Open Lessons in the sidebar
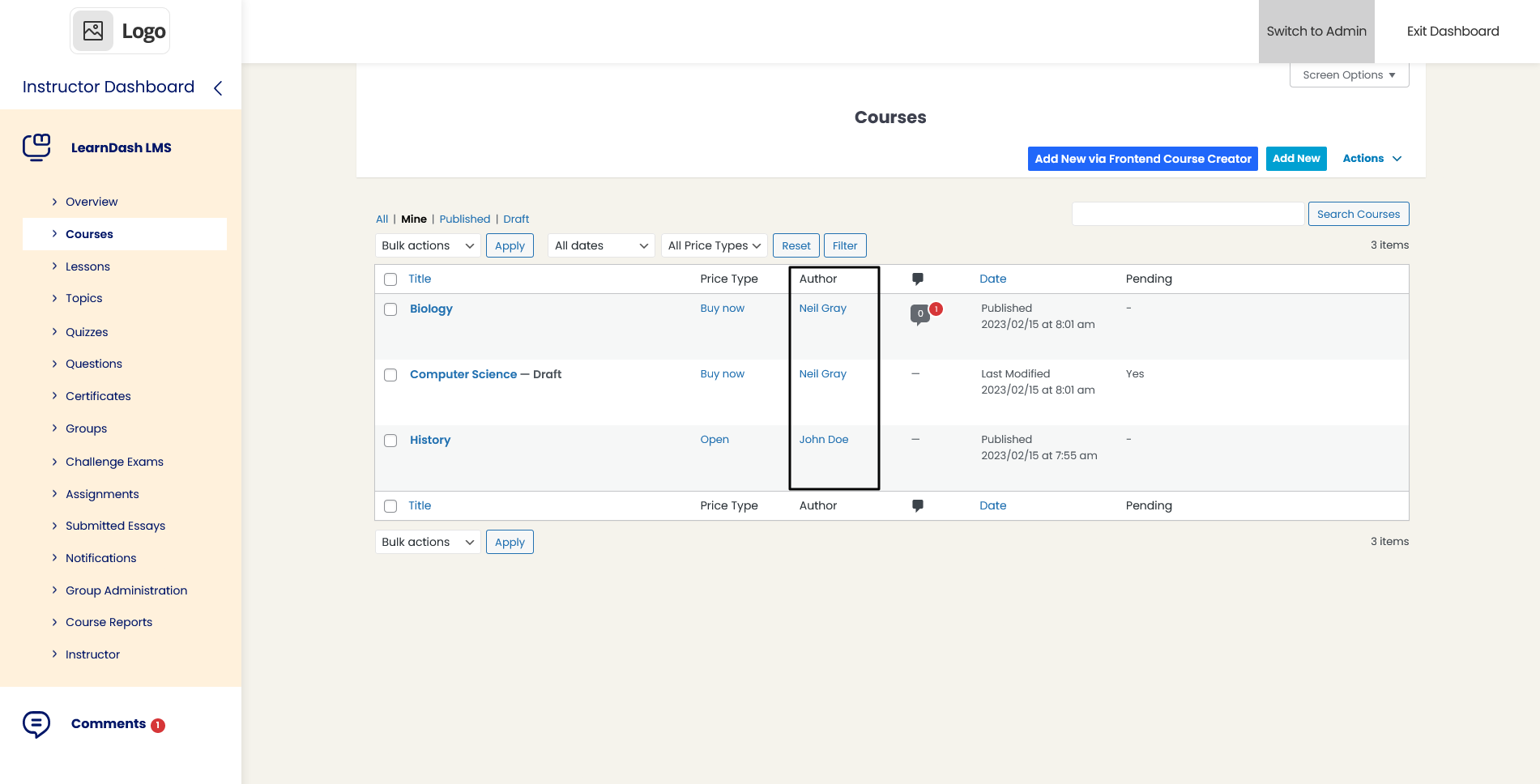The width and height of the screenshot is (1540, 784). pos(87,266)
